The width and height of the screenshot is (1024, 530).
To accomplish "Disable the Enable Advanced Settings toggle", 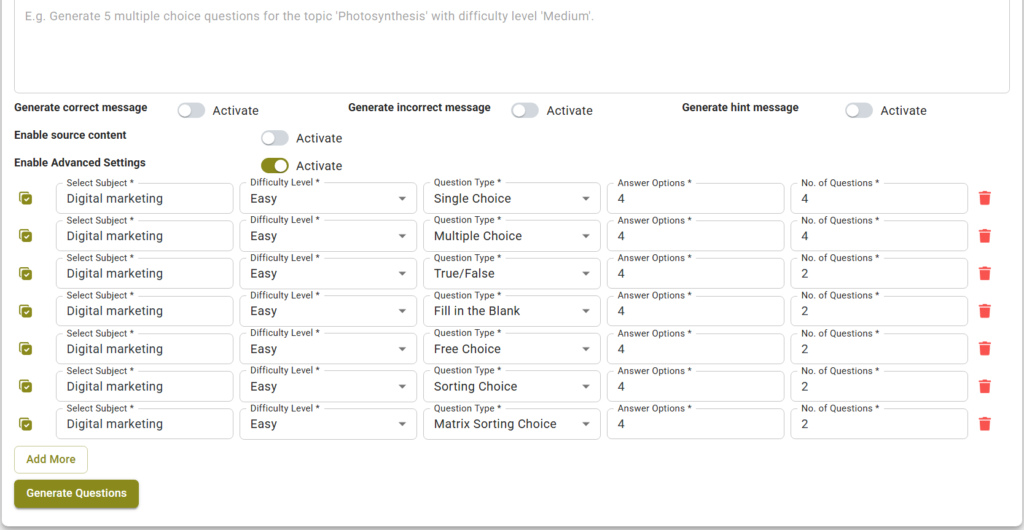I will tap(275, 166).
